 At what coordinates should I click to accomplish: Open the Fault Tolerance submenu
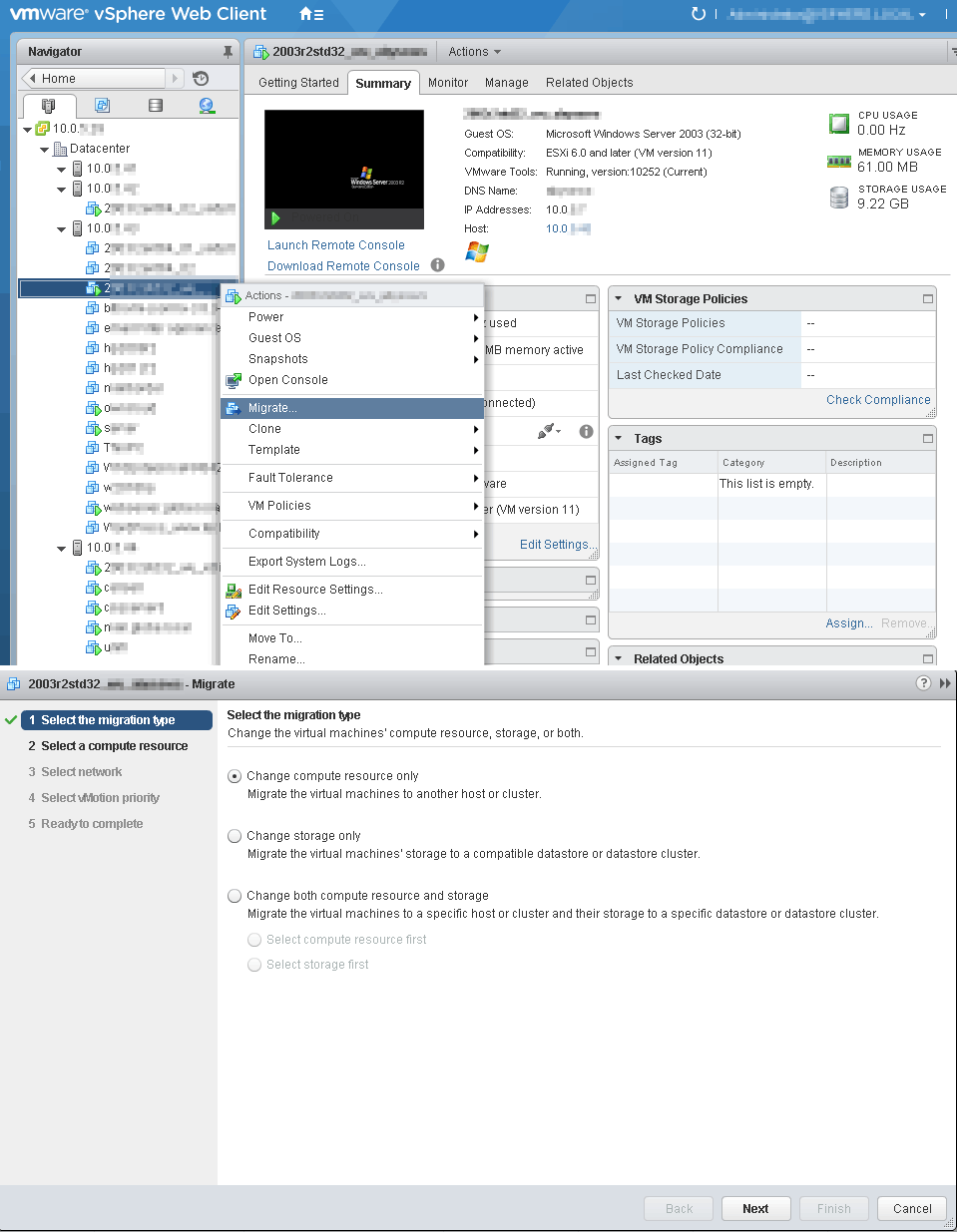(352, 478)
